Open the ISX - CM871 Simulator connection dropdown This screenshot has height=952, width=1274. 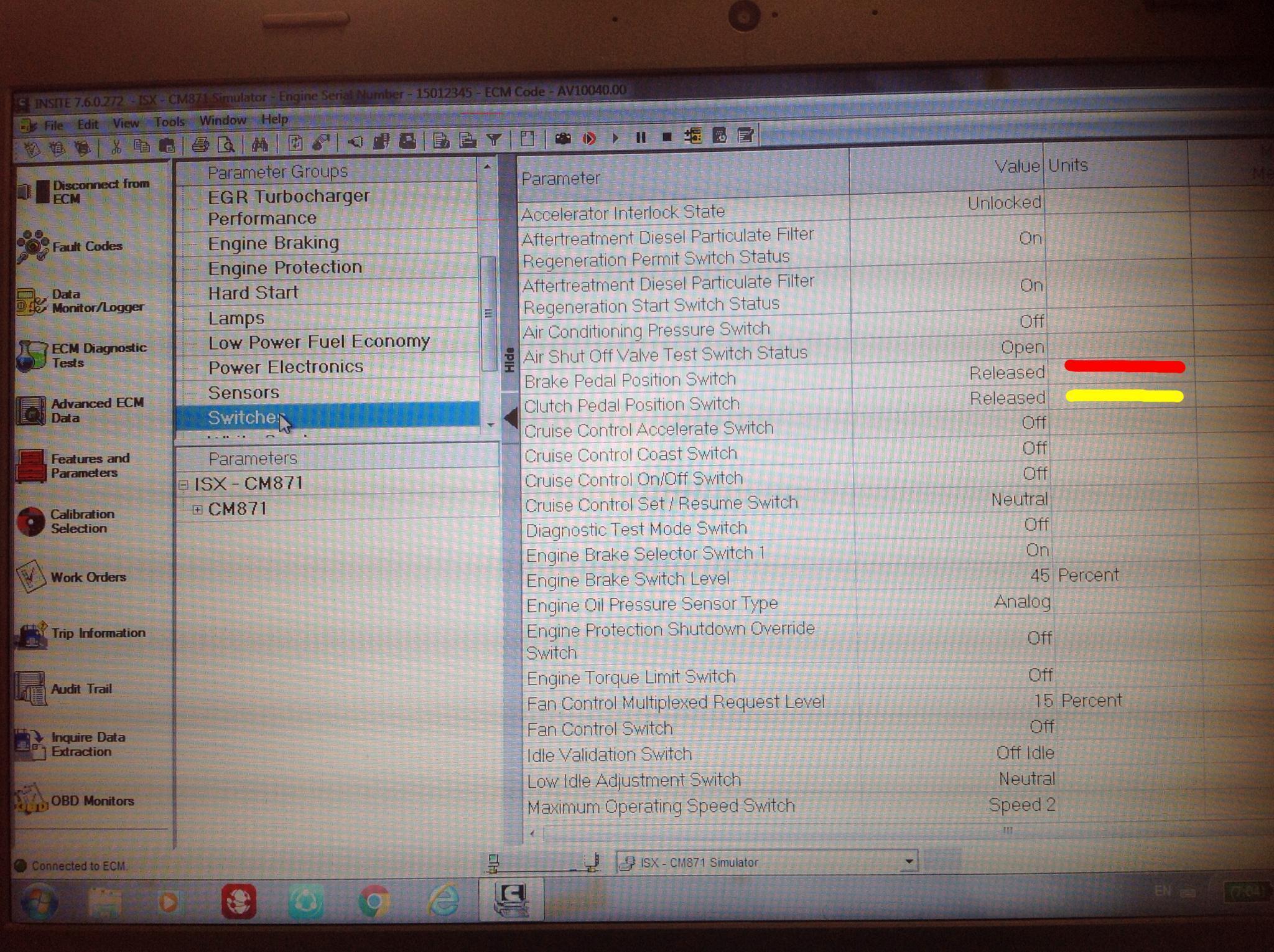tap(909, 861)
